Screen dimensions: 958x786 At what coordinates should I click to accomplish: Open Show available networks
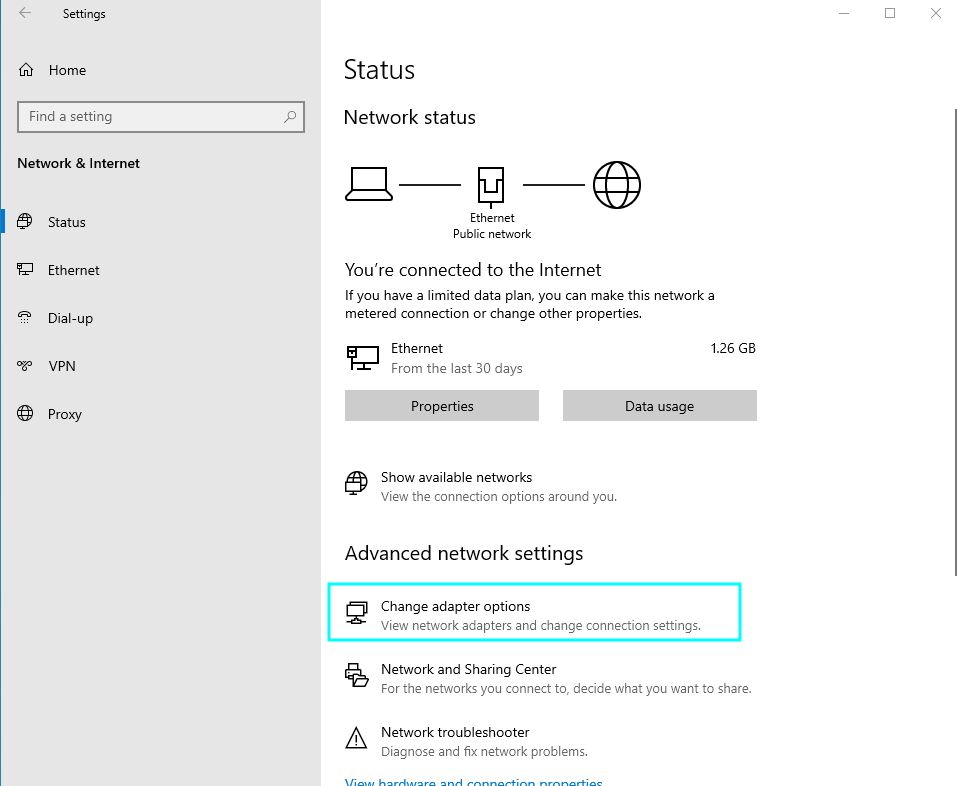(x=481, y=487)
